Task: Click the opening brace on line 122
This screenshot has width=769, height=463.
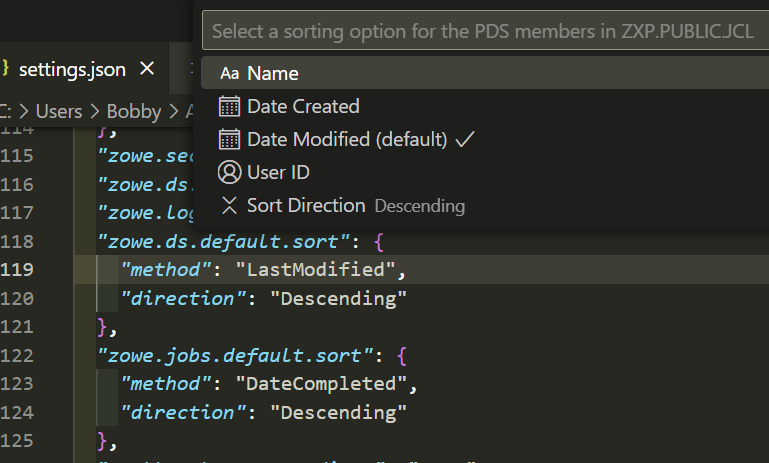Action: coord(402,356)
